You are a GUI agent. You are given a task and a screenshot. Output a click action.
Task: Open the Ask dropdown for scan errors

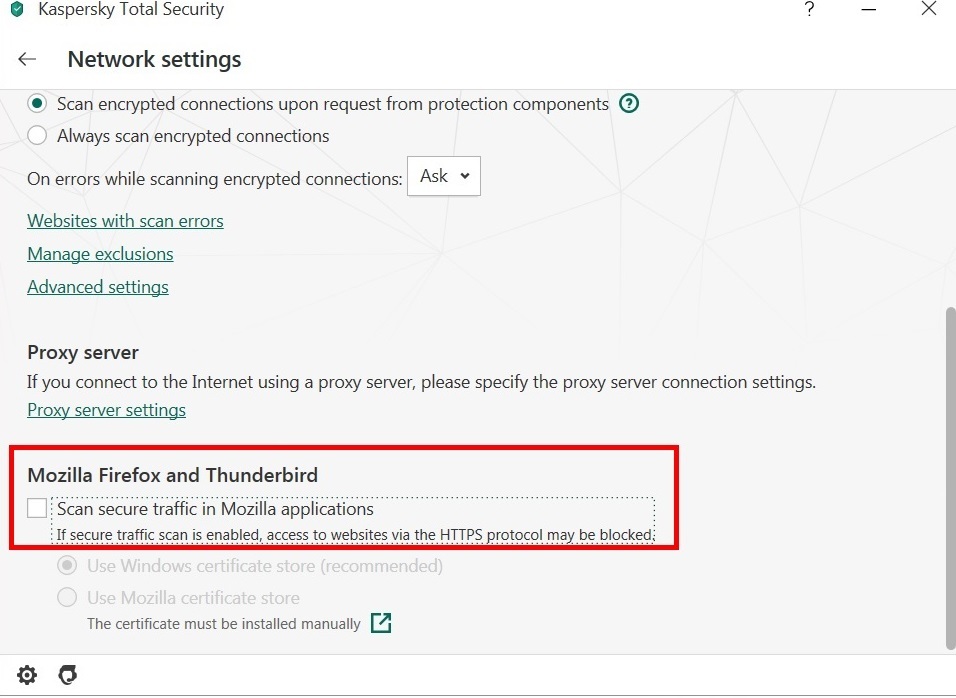[444, 176]
